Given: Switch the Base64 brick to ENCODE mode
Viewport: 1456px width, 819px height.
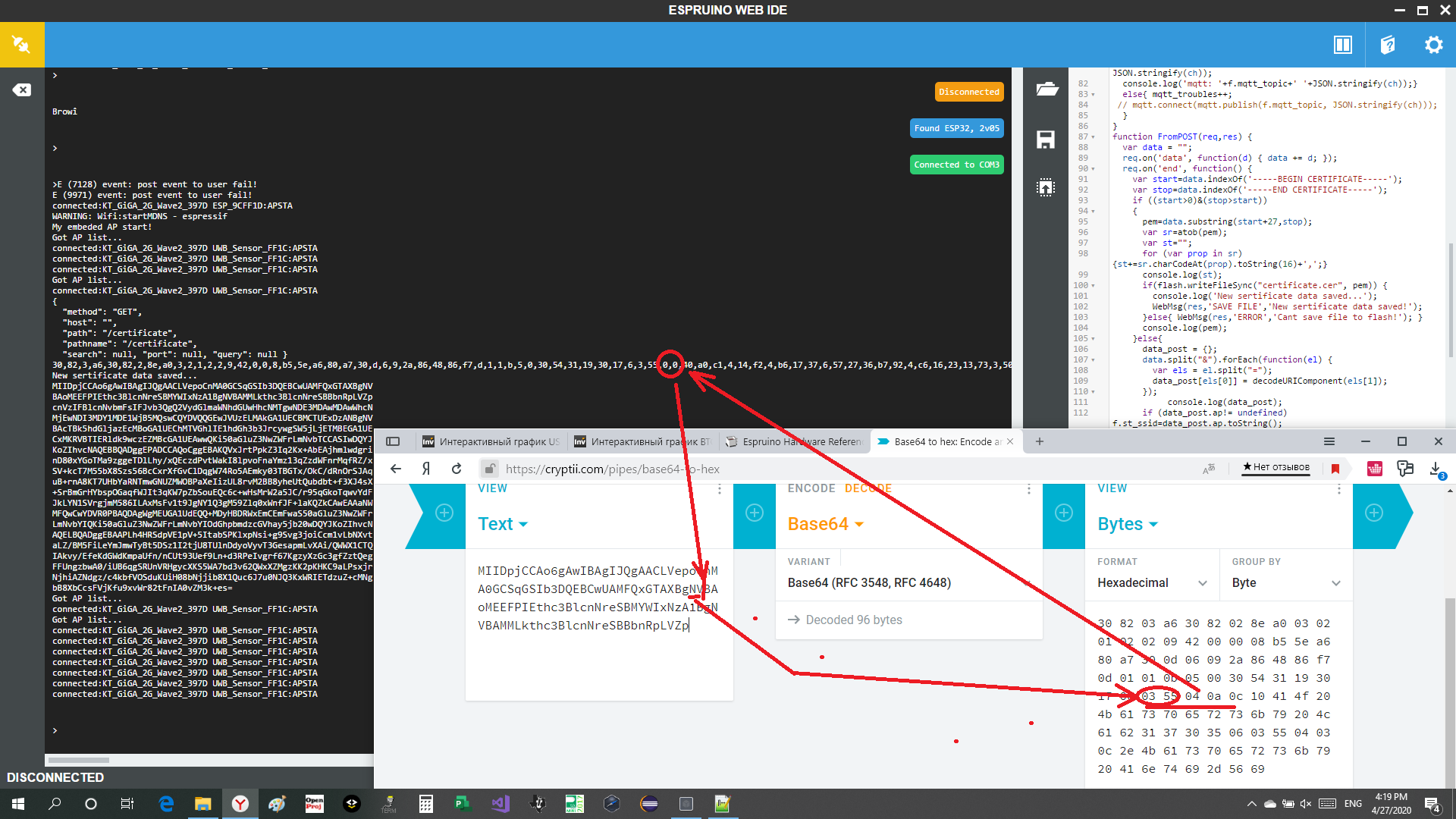Looking at the screenshot, I should pos(811,488).
